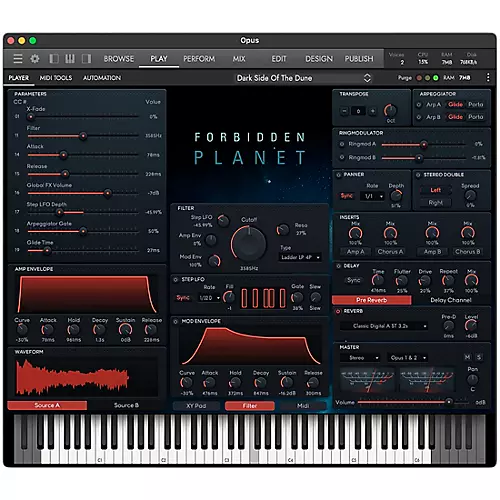Open the Panner Rate 1/1 dropdown

pyautogui.click(x=373, y=196)
